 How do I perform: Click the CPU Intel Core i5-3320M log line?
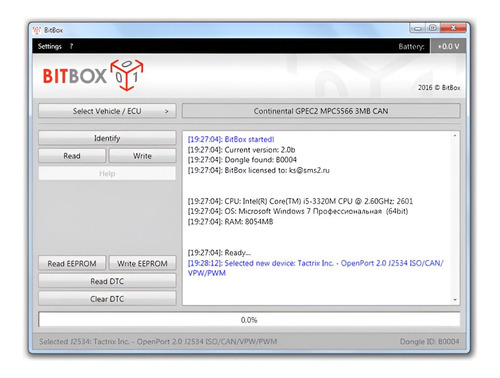300,201
